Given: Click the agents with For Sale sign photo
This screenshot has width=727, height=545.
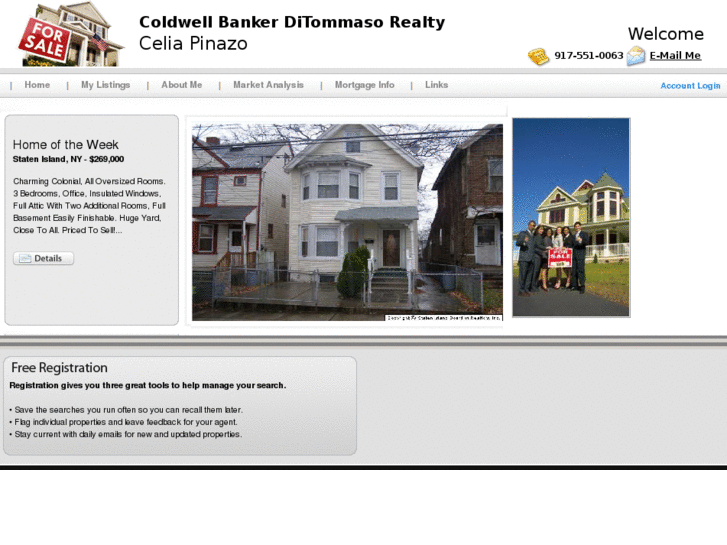Looking at the screenshot, I should pyautogui.click(x=571, y=218).
